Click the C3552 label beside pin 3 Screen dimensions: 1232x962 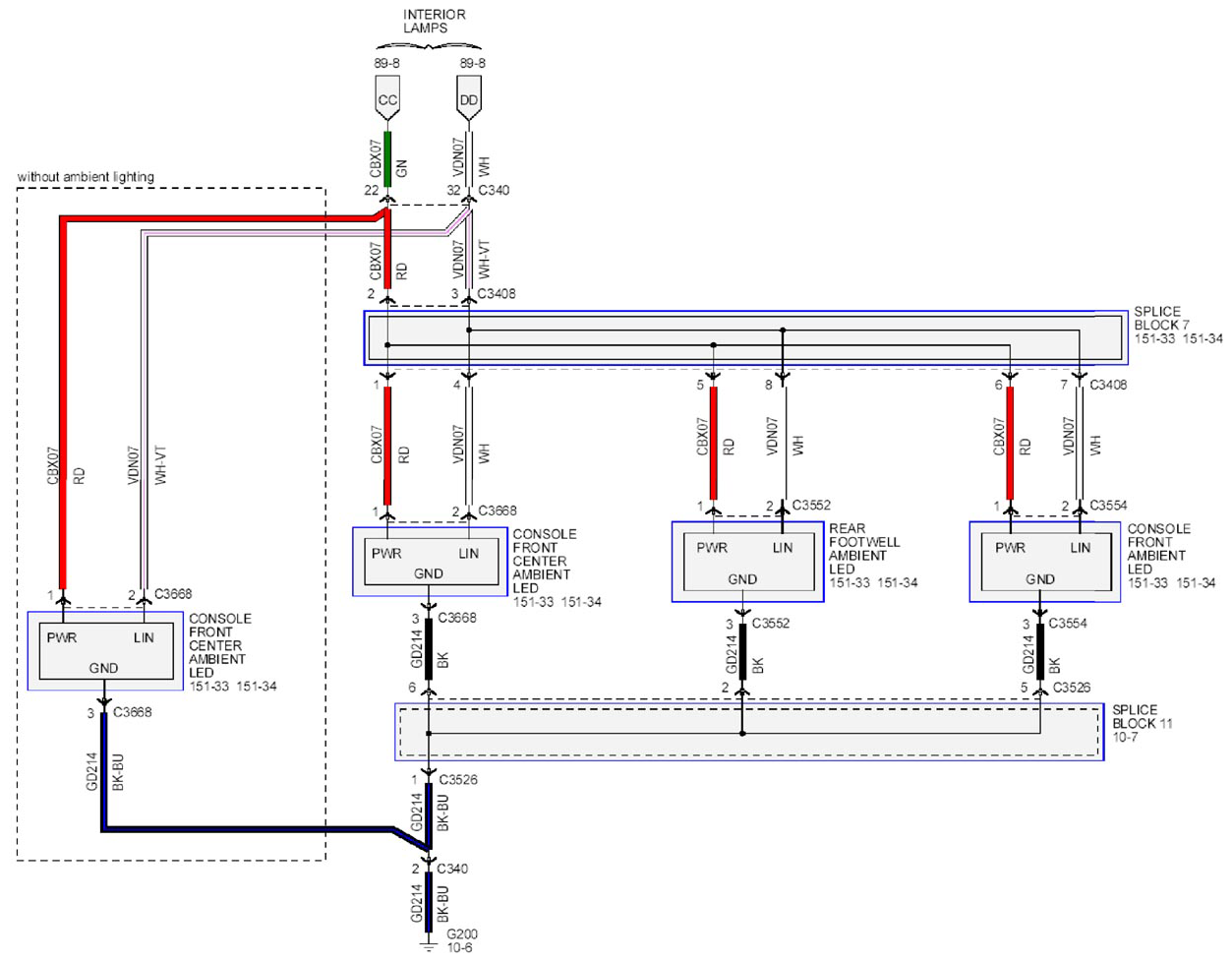tap(771, 624)
